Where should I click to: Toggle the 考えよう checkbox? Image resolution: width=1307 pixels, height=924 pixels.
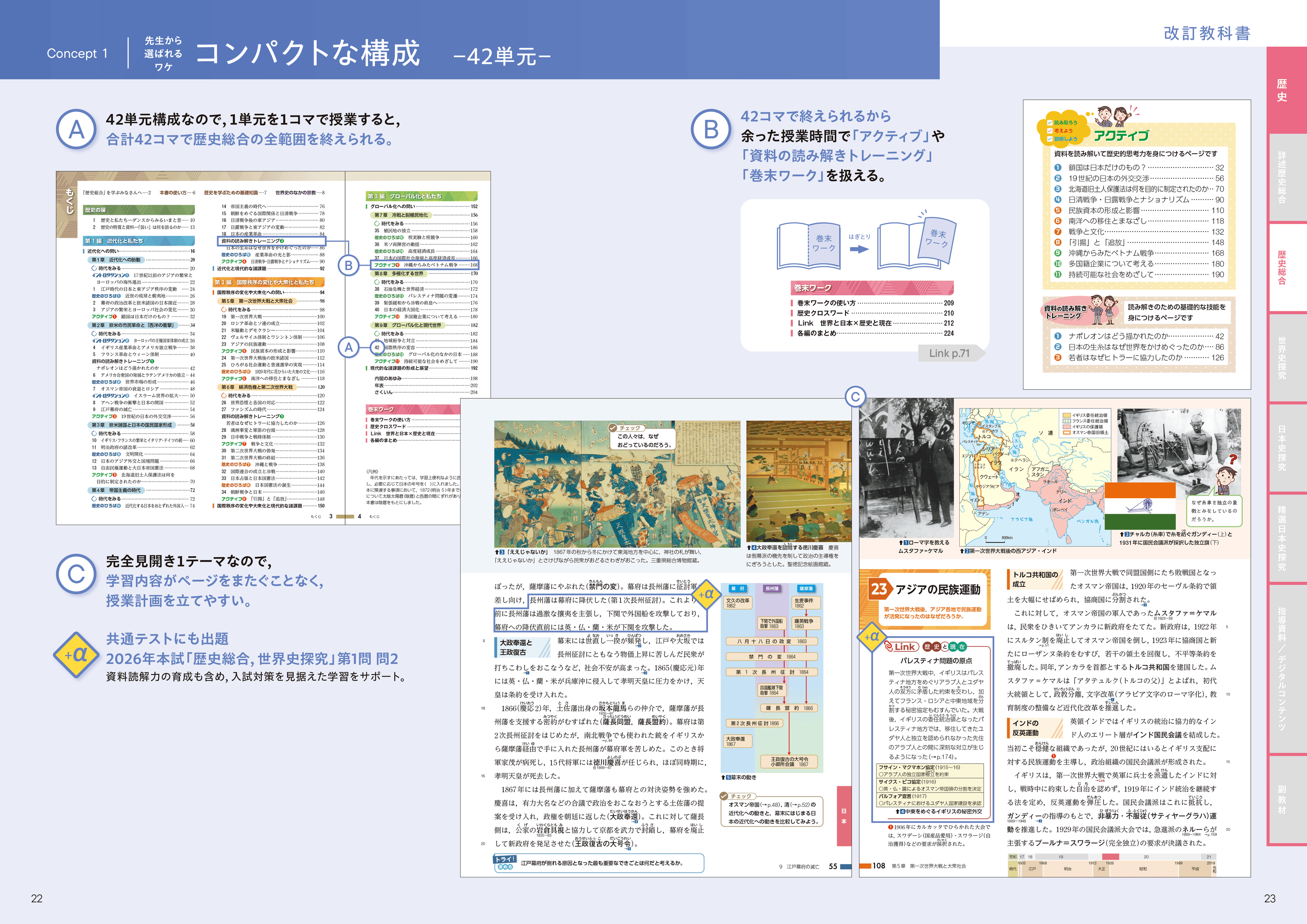click(1050, 131)
